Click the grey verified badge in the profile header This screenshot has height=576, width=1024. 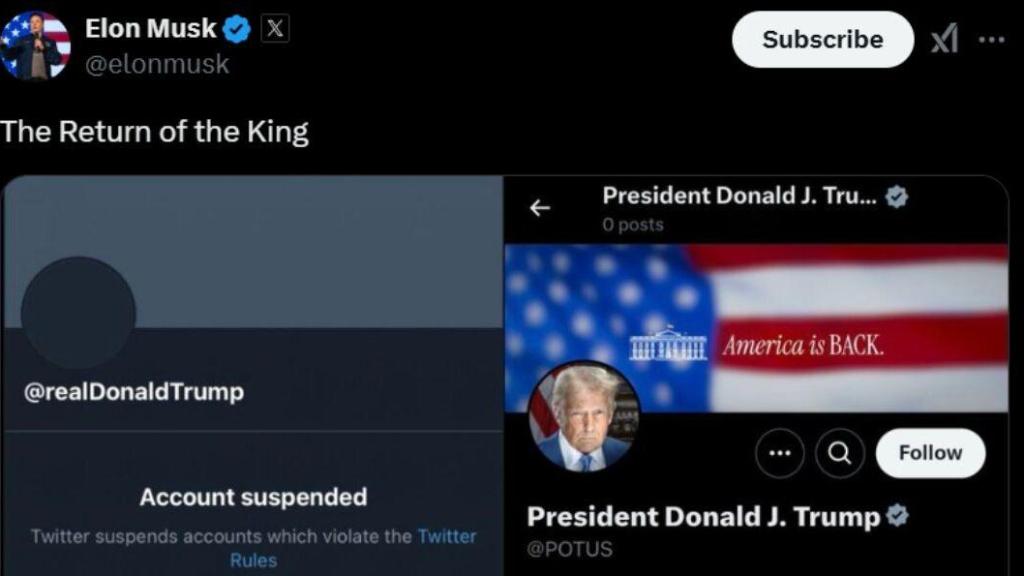point(897,197)
